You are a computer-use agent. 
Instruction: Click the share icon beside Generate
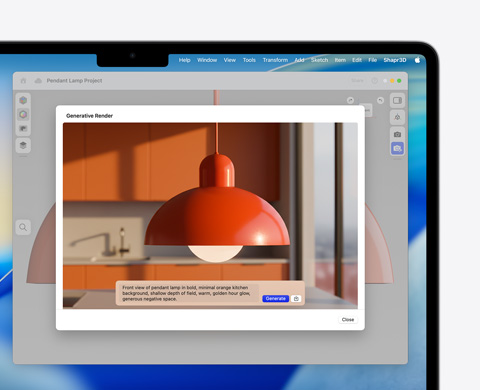coord(296,298)
